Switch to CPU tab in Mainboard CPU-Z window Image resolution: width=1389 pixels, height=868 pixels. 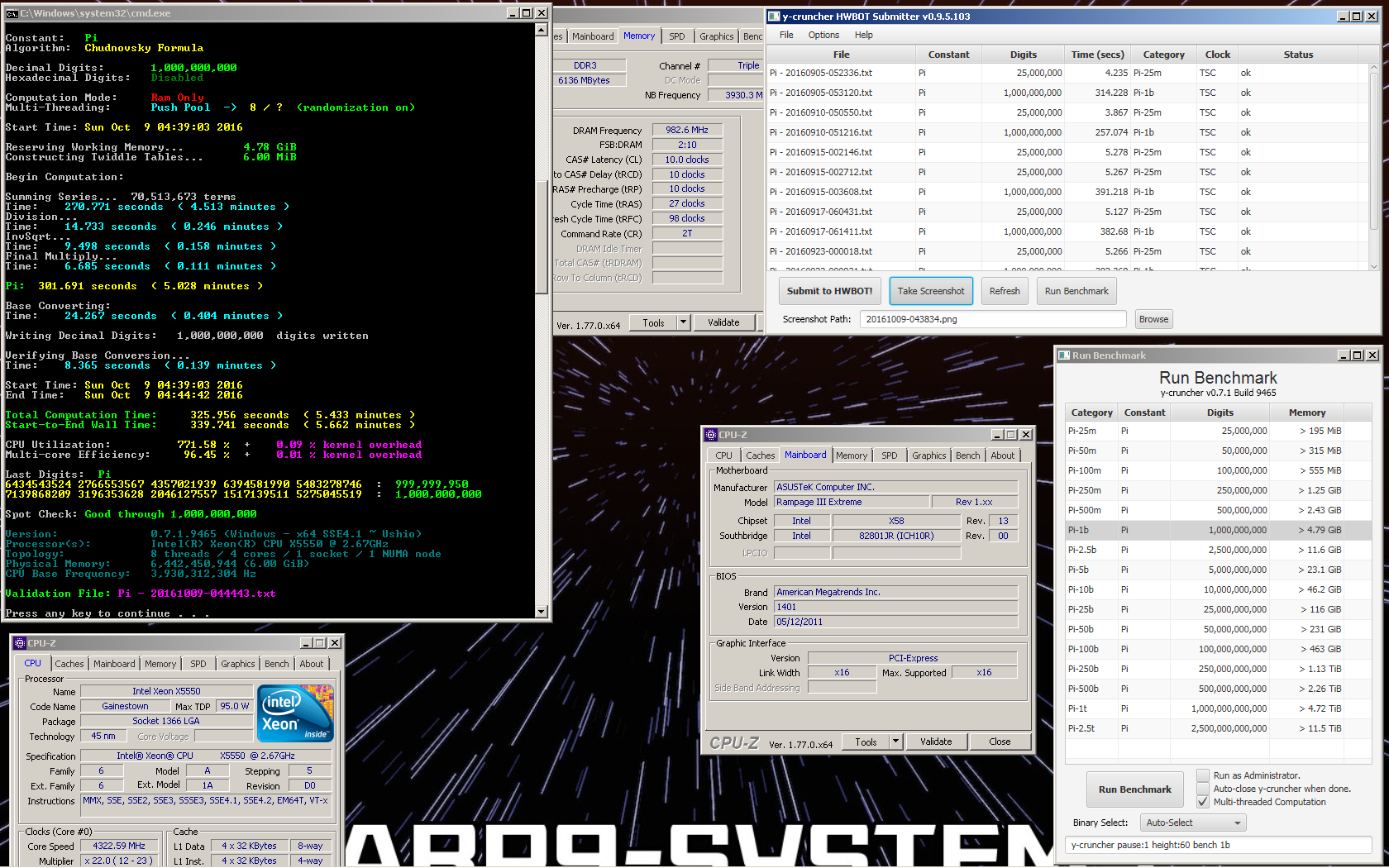pyautogui.click(x=724, y=455)
